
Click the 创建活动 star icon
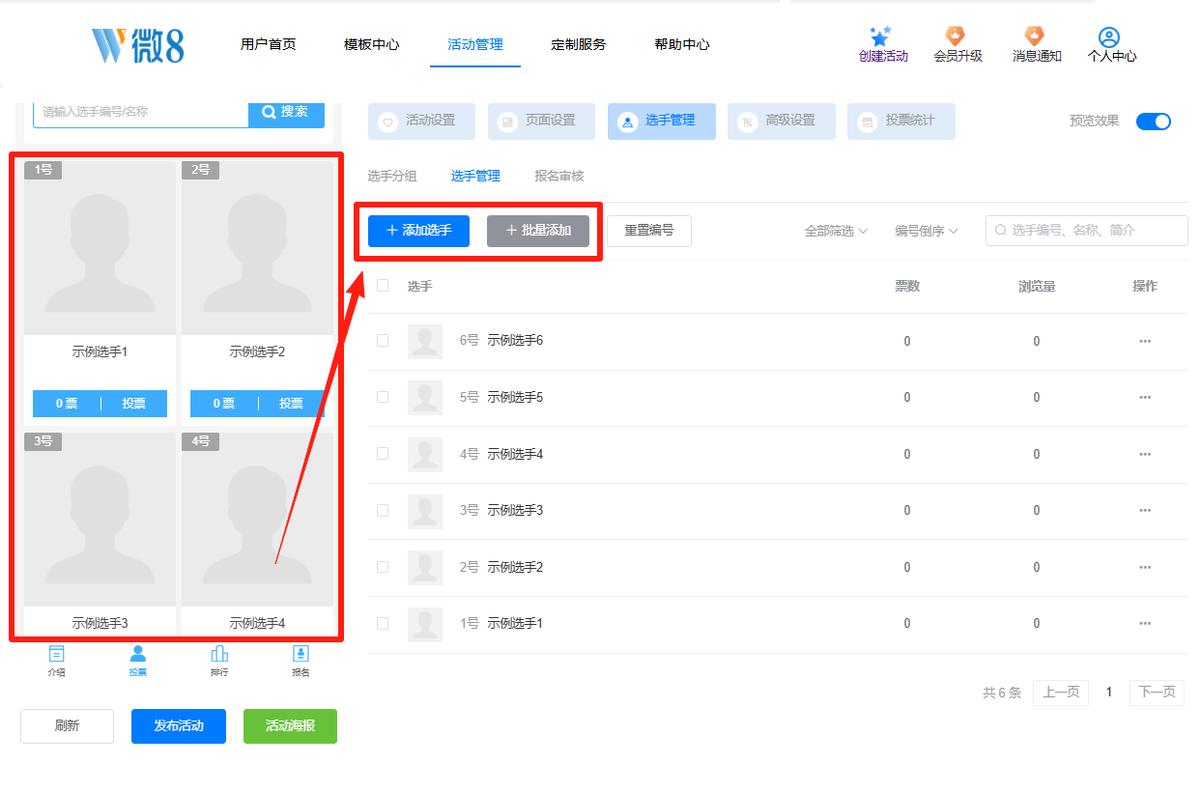pos(881,37)
